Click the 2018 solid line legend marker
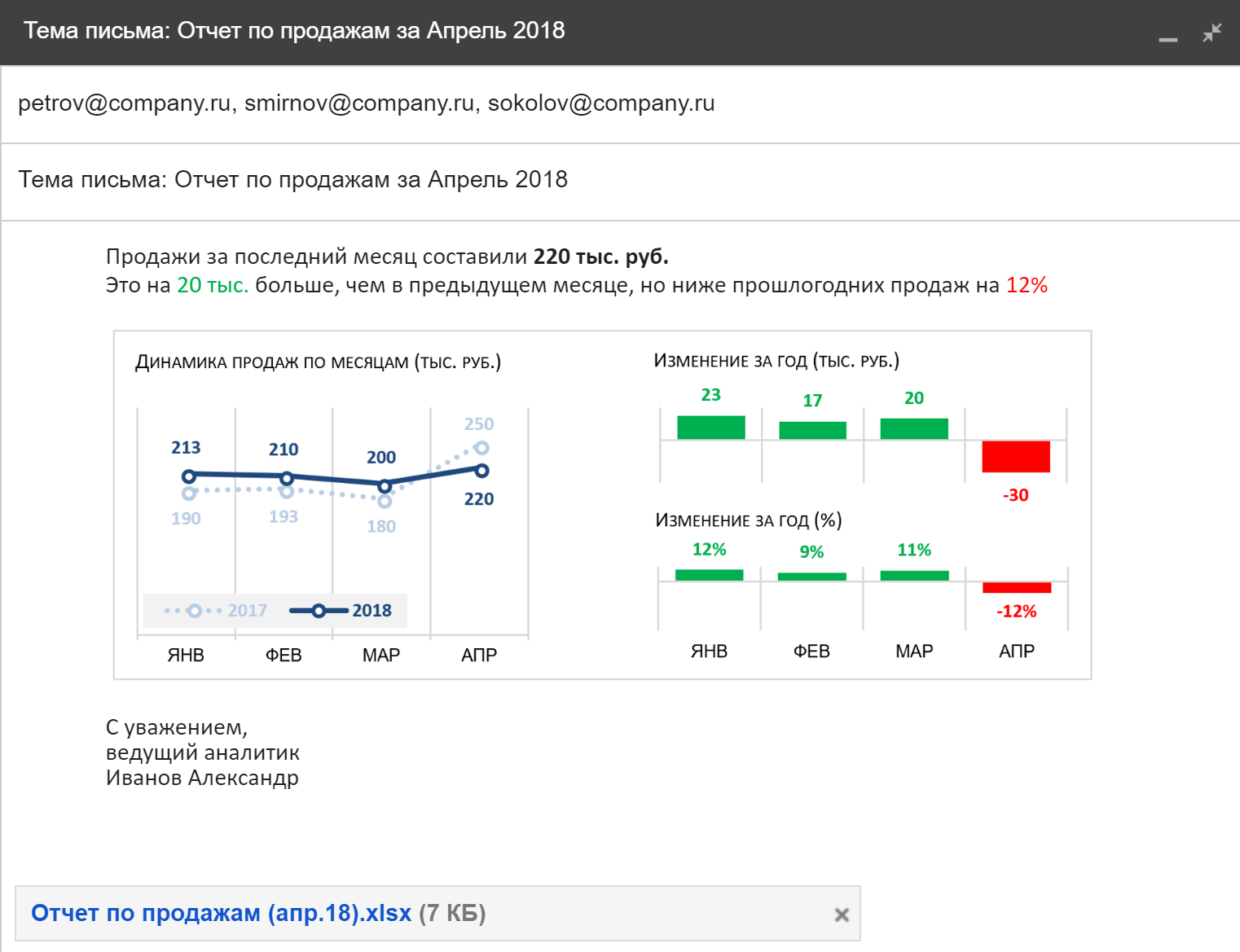This screenshot has height=952, width=1240. pos(319,611)
